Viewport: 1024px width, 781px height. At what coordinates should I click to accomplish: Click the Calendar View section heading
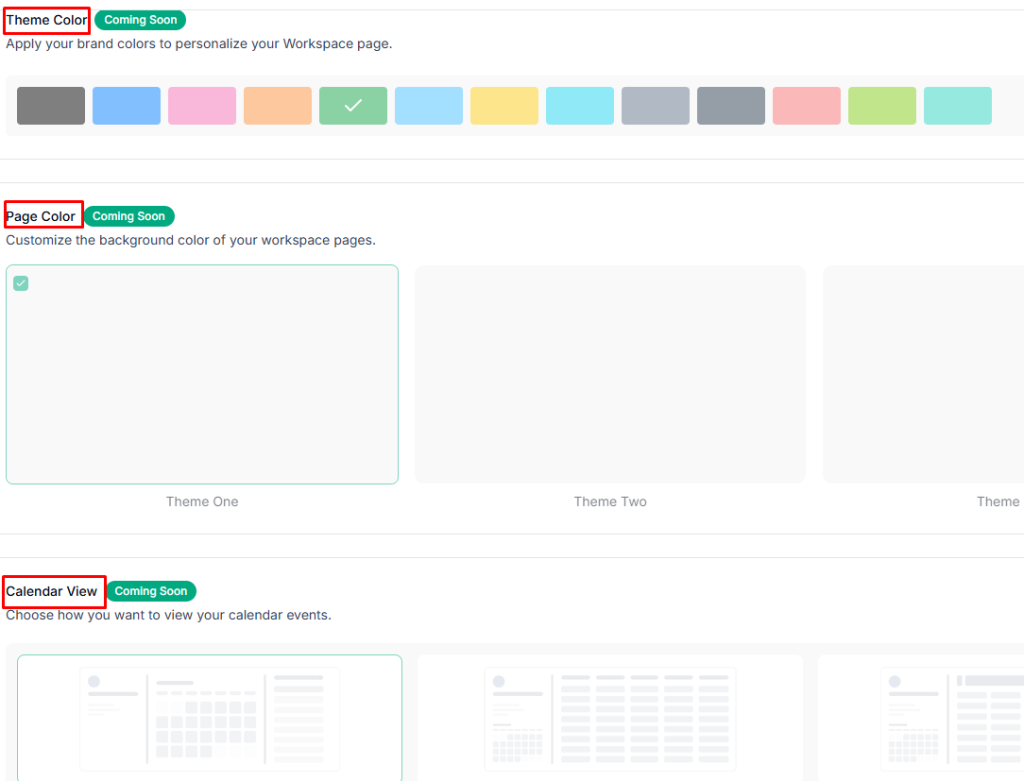pos(54,591)
